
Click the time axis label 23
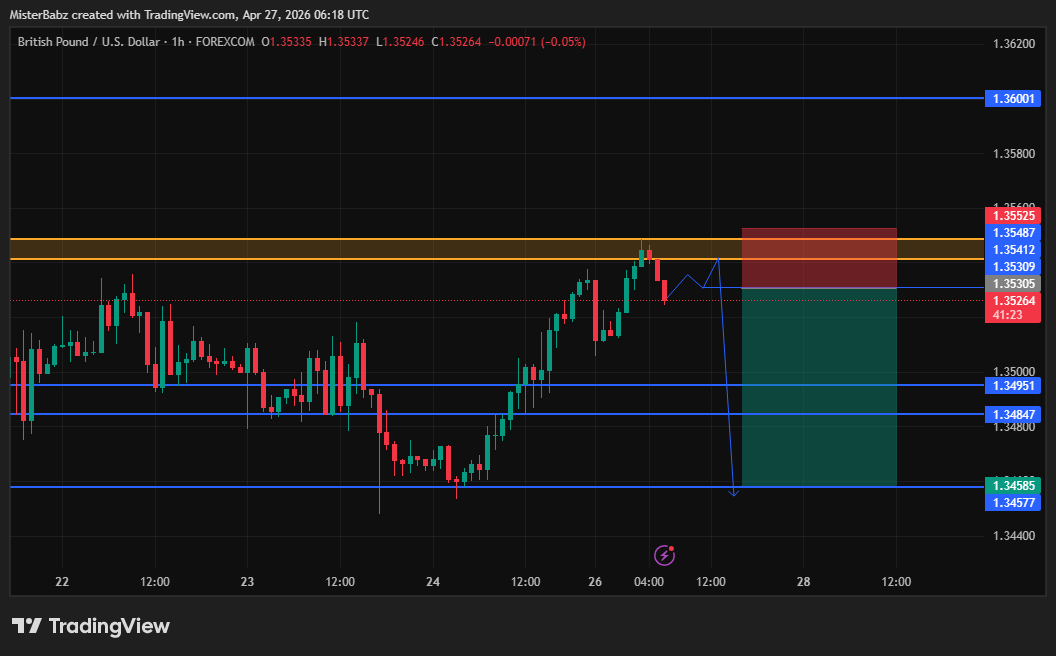(247, 581)
